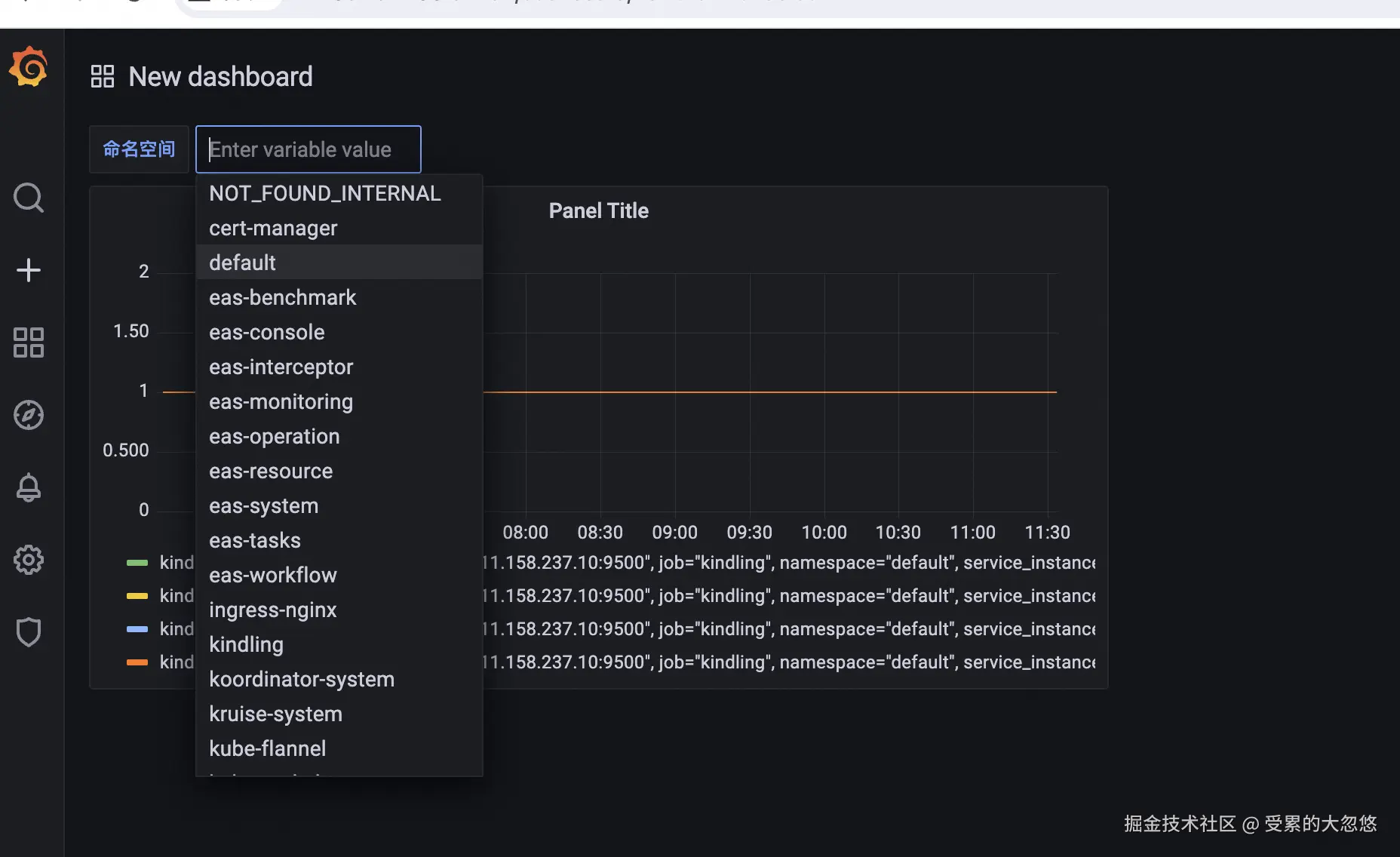This screenshot has height=857, width=1400.
Task: Choose kindling in variable options
Action: point(247,644)
